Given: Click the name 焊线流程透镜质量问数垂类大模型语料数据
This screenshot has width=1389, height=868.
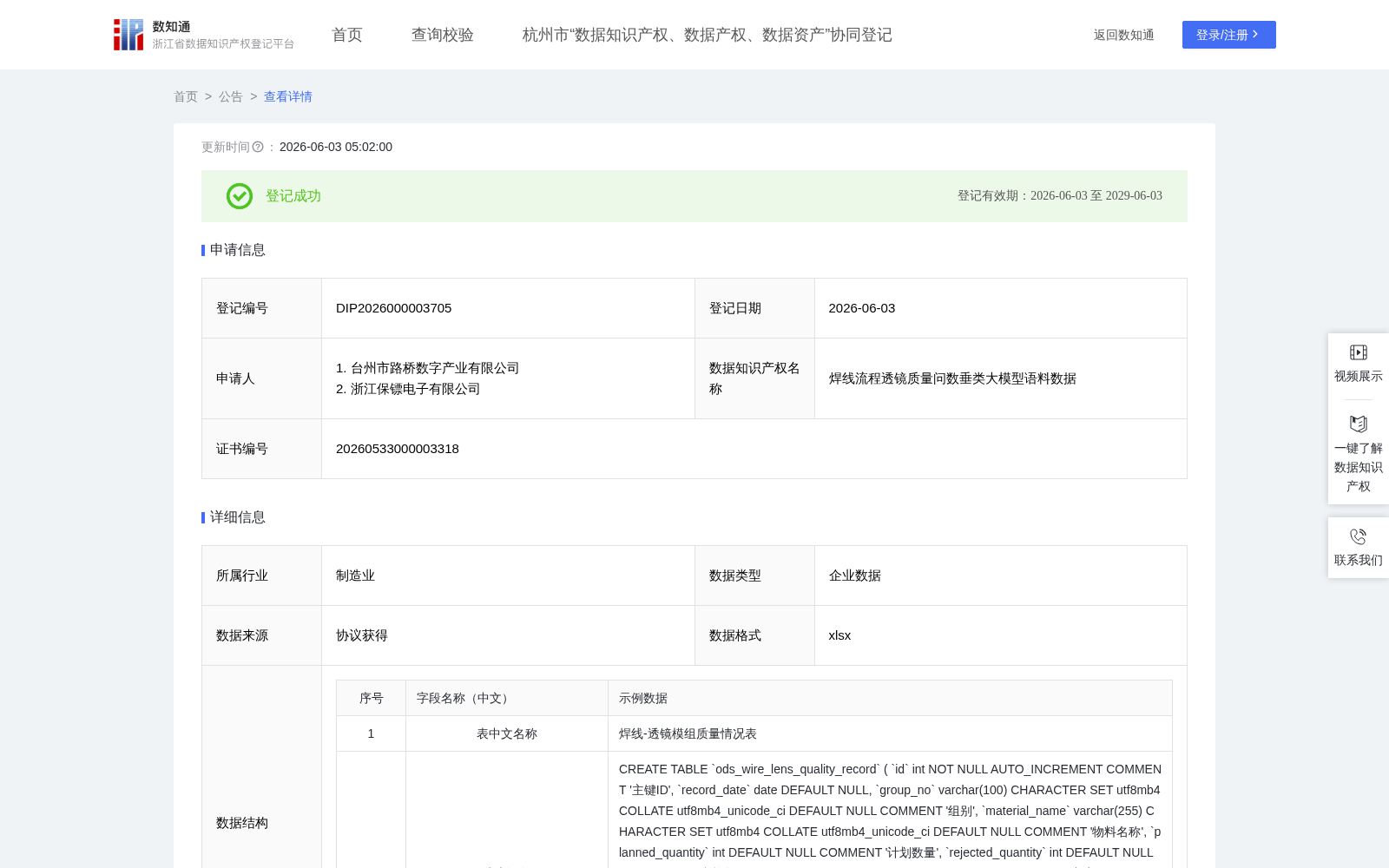Looking at the screenshot, I should 952,378.
